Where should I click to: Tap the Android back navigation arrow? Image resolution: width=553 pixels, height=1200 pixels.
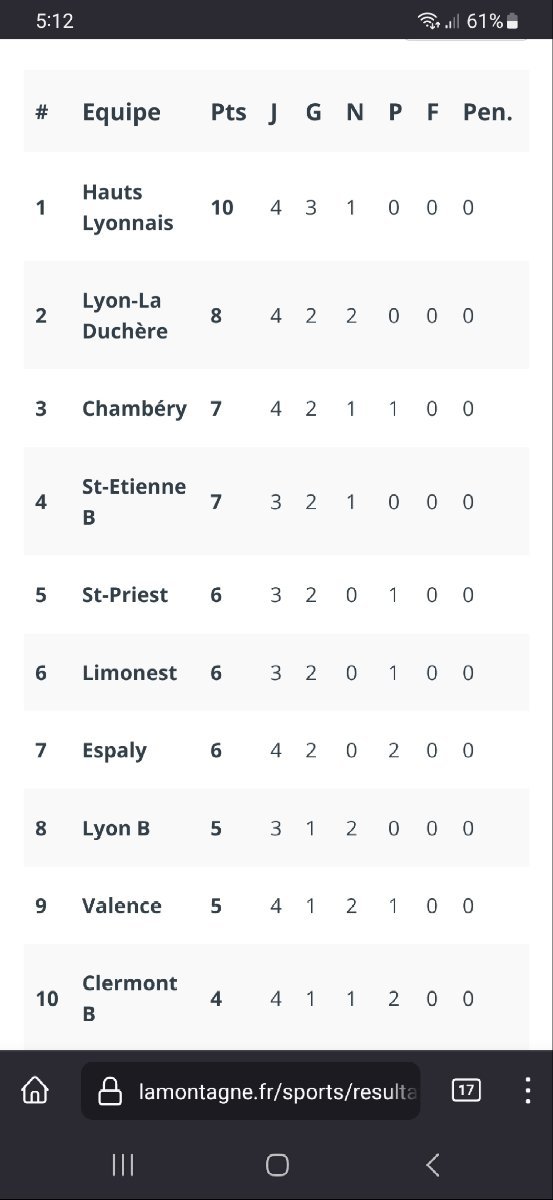point(432,1164)
